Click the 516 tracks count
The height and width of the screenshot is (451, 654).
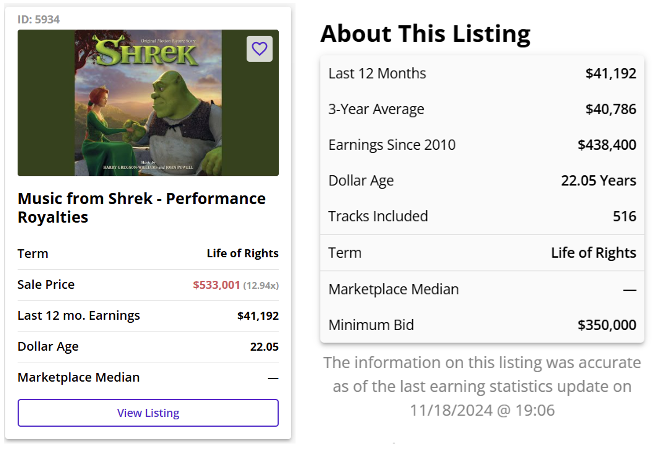(x=625, y=216)
